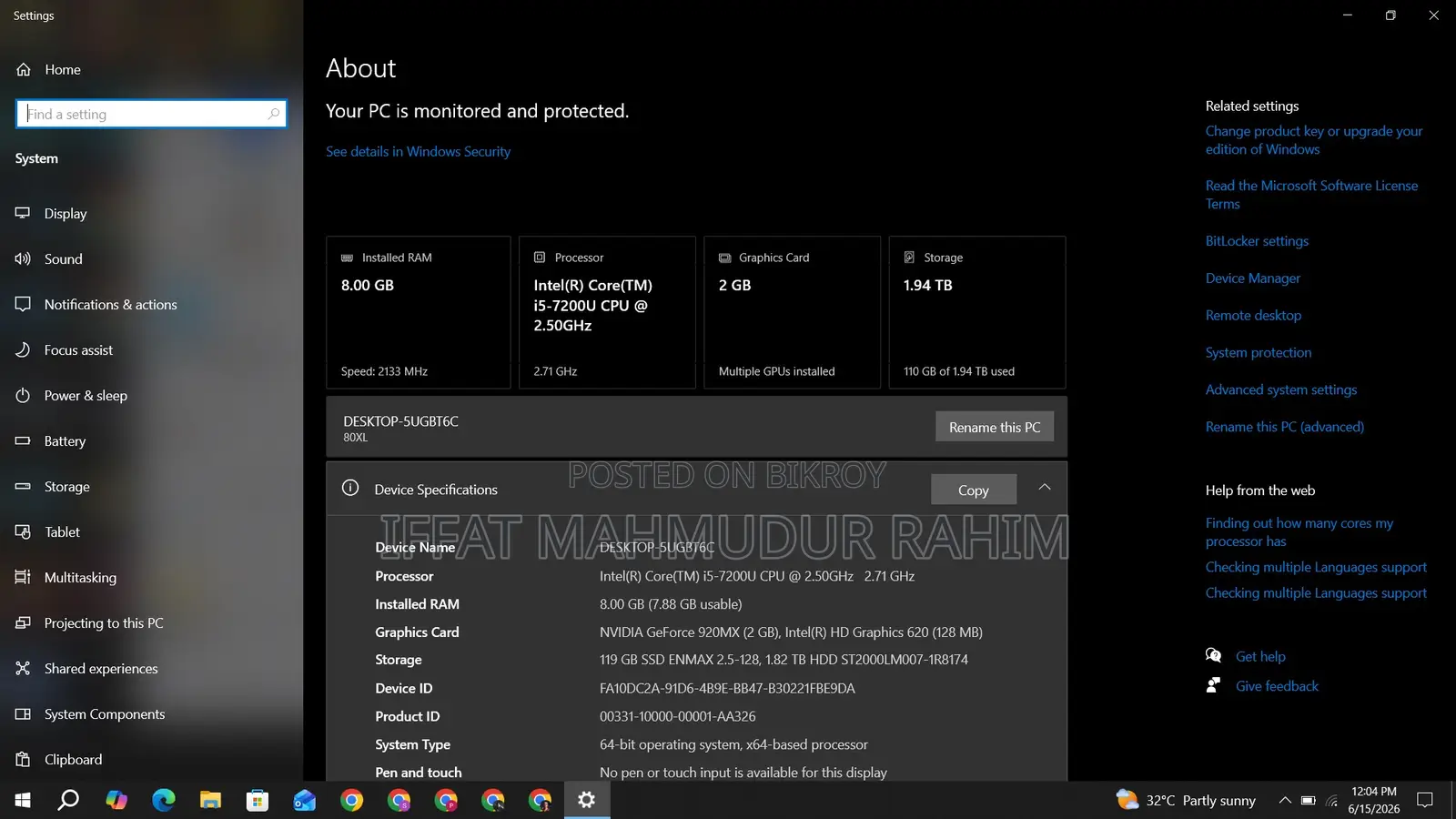
Task: Select Product ID value 00331-10000-00001-AA326
Action: coord(677,717)
